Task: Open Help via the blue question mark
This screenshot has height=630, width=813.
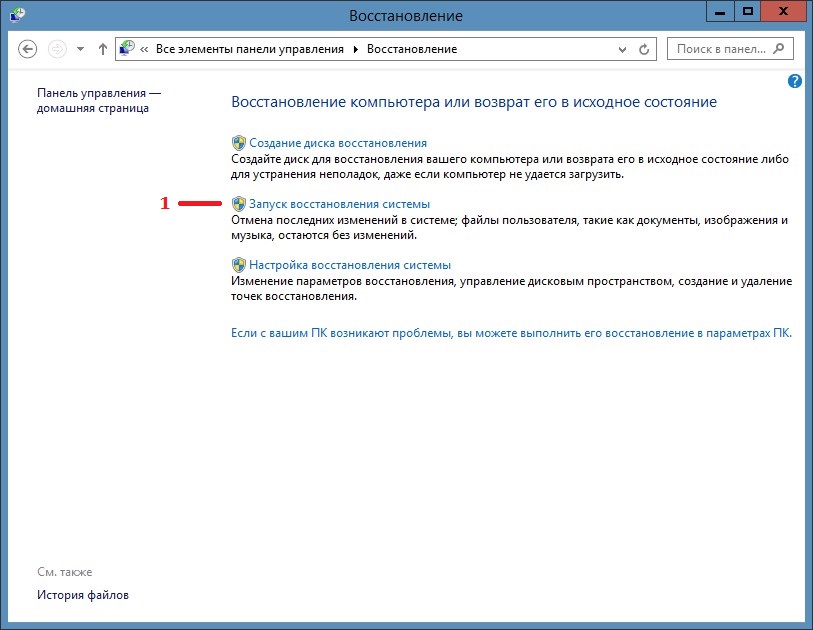Action: [x=795, y=81]
